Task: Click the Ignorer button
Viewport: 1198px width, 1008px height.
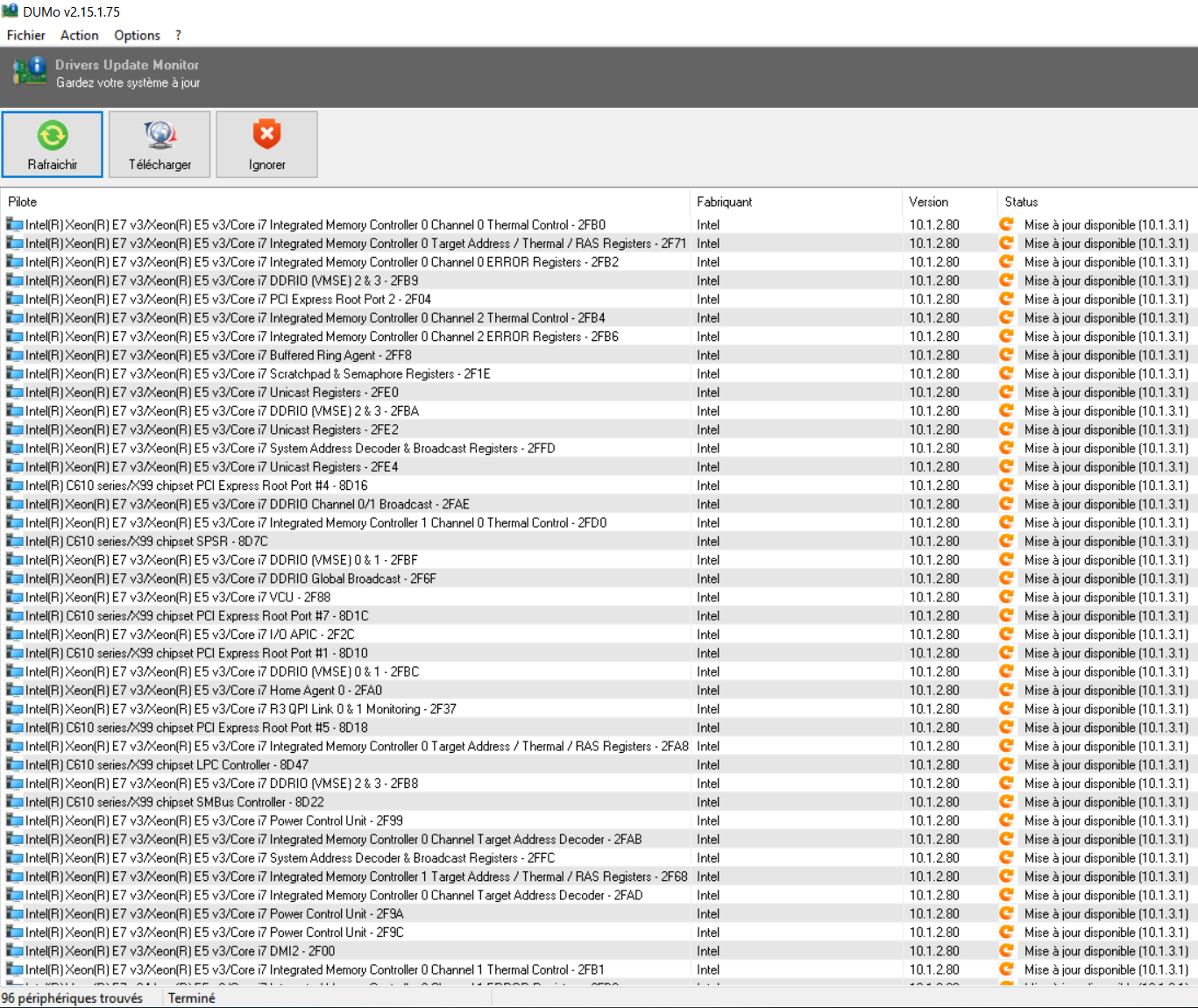Action: pyautogui.click(x=266, y=145)
